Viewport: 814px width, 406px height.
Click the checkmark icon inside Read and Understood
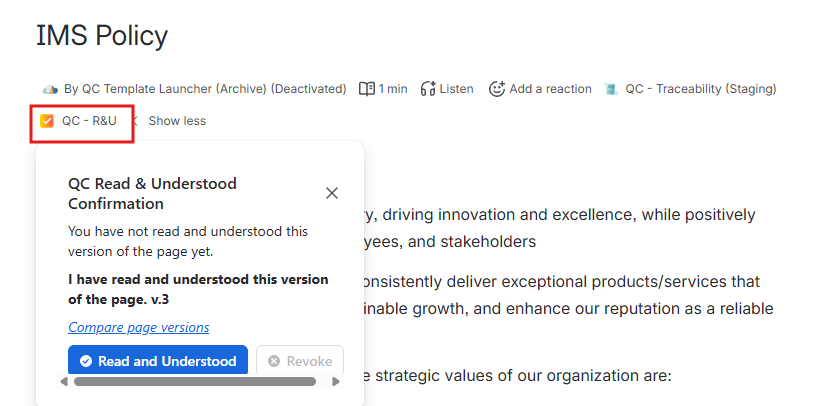pyautogui.click(x=86, y=361)
